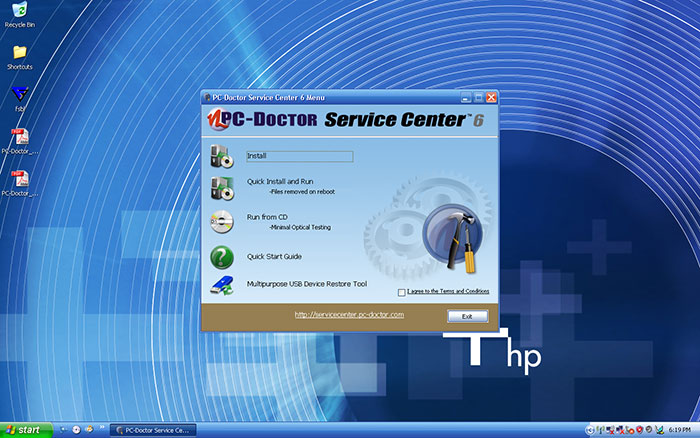Click the butterfly tray icon near the clock
The height and width of the screenshot is (438, 700).
coord(659,430)
